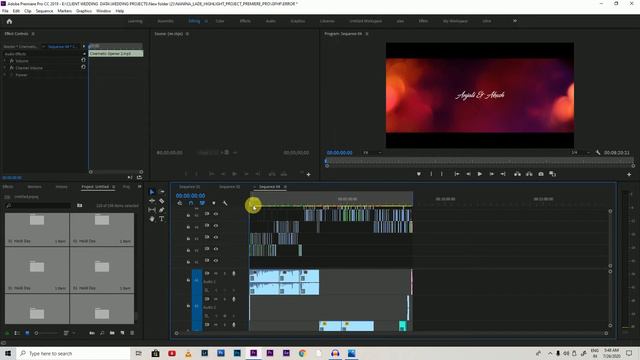
Task: Switch to the Sequence 01 timeline tab
Action: (190, 187)
